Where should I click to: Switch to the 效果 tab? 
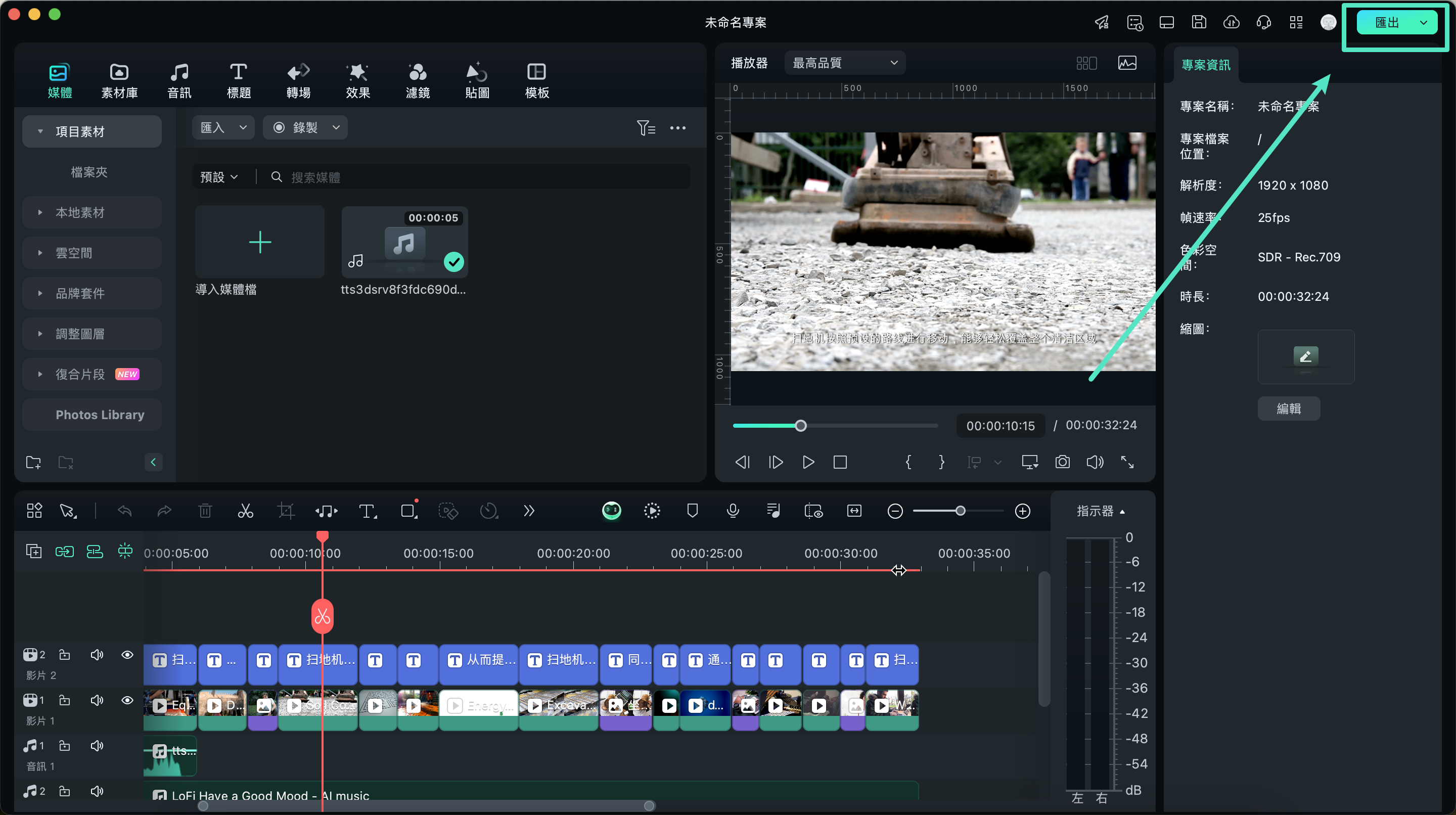coord(358,81)
